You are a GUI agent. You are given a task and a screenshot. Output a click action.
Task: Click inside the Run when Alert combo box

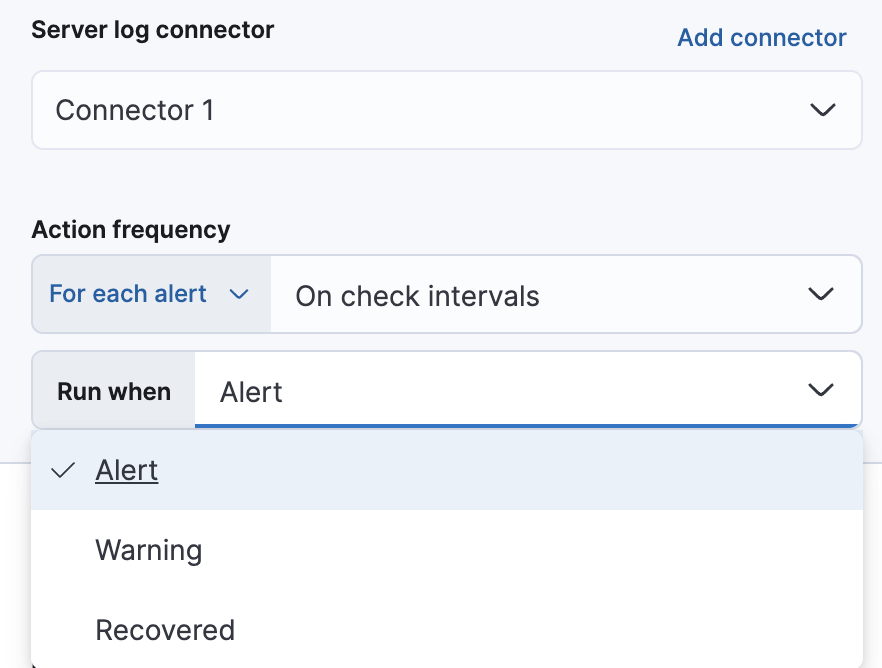click(450, 391)
